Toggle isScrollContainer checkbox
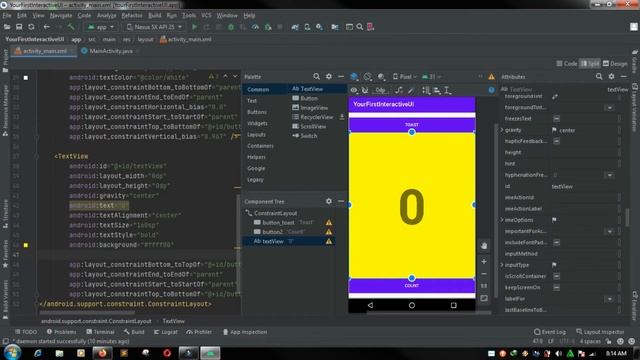 [x=556, y=276]
